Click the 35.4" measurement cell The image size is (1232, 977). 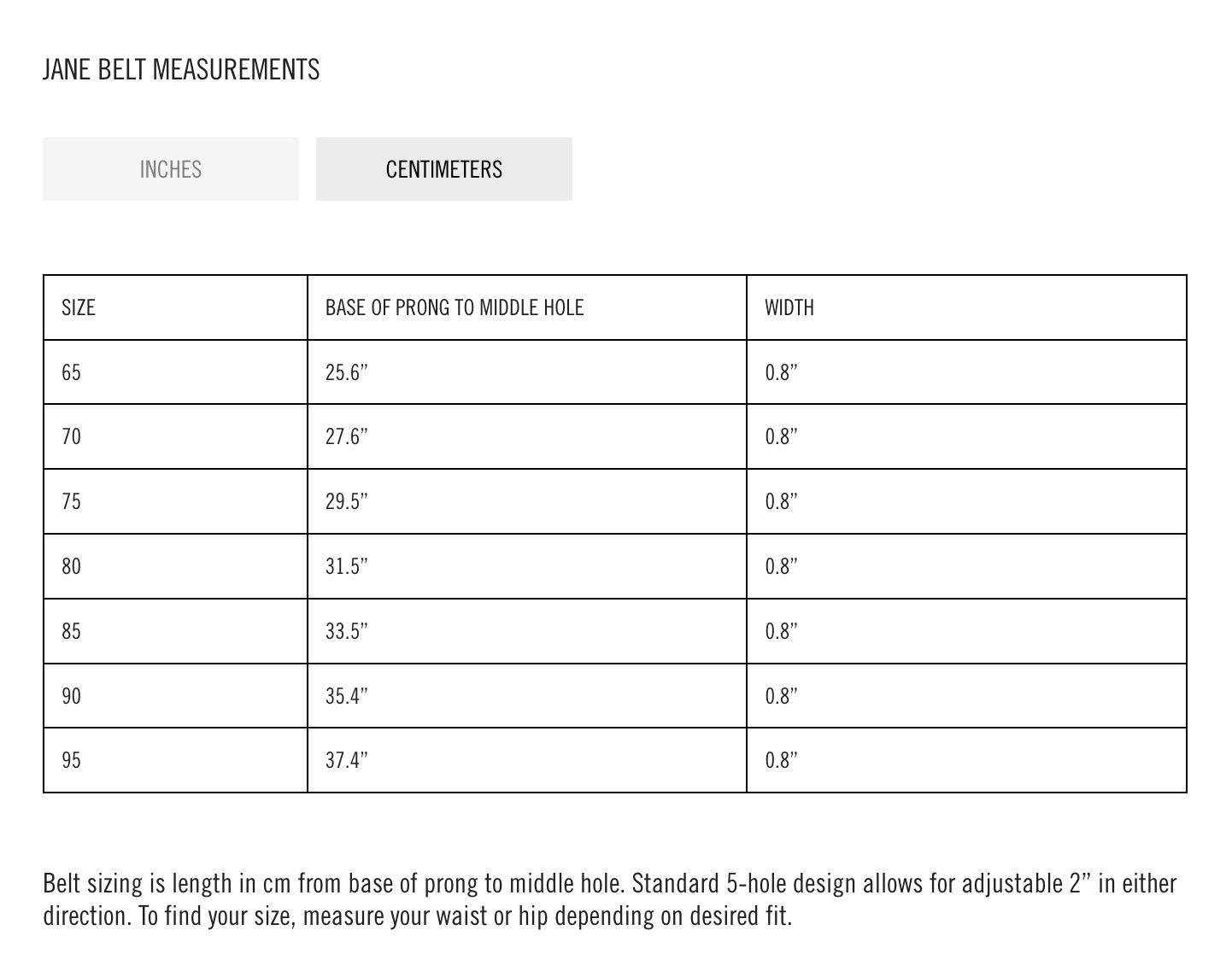point(527,696)
